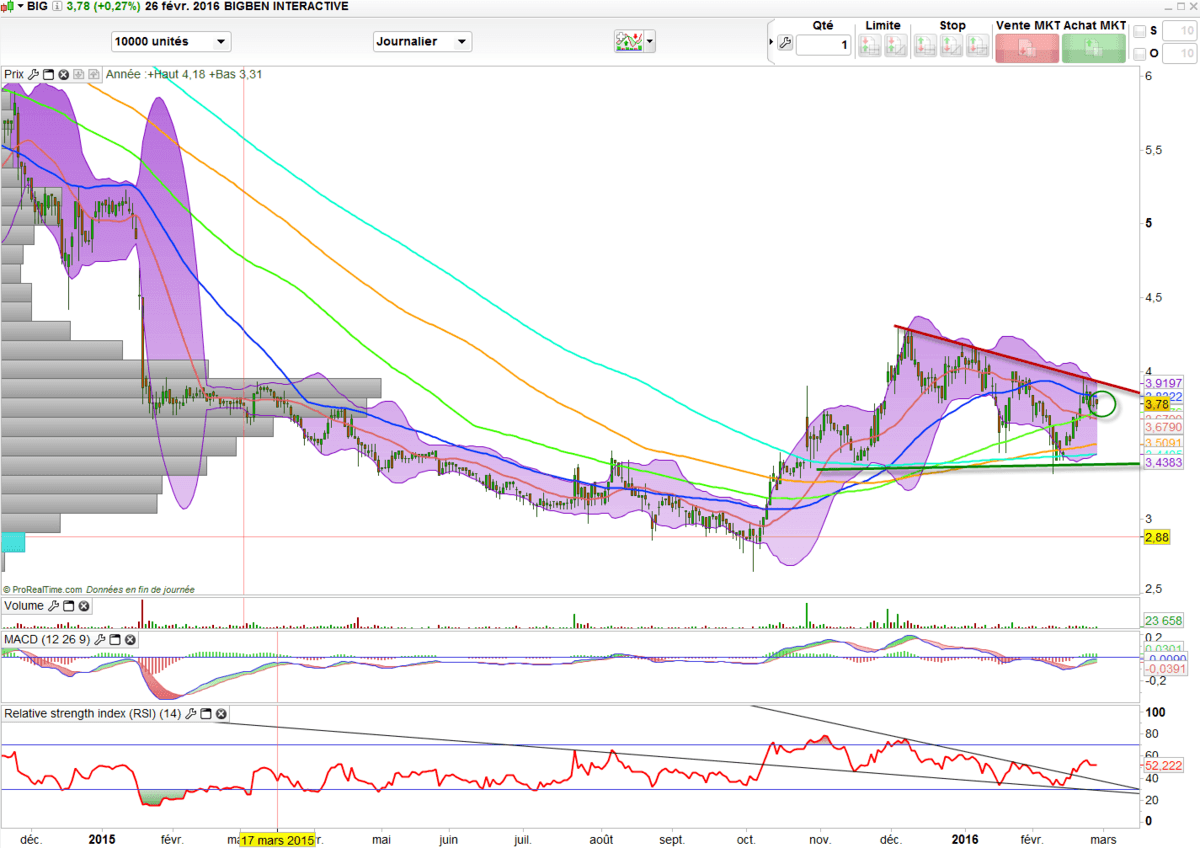Click the Prix panel move-up arrow icon
This screenshot has width=1200, height=848.
(x=94, y=74)
